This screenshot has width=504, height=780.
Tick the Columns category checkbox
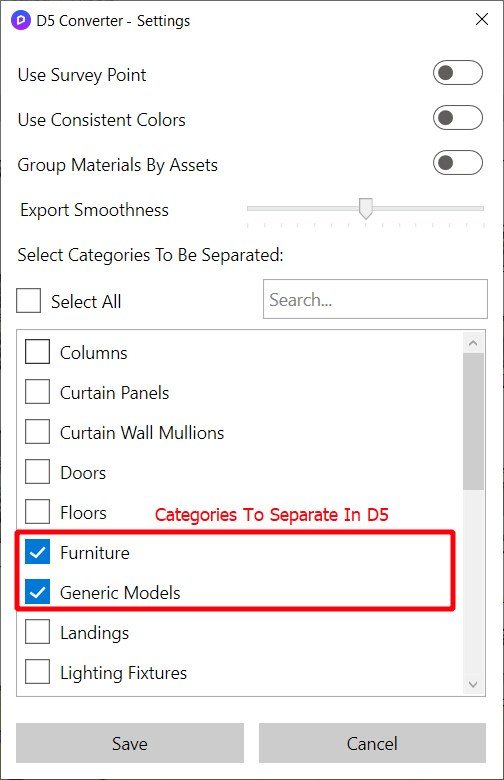tap(37, 352)
